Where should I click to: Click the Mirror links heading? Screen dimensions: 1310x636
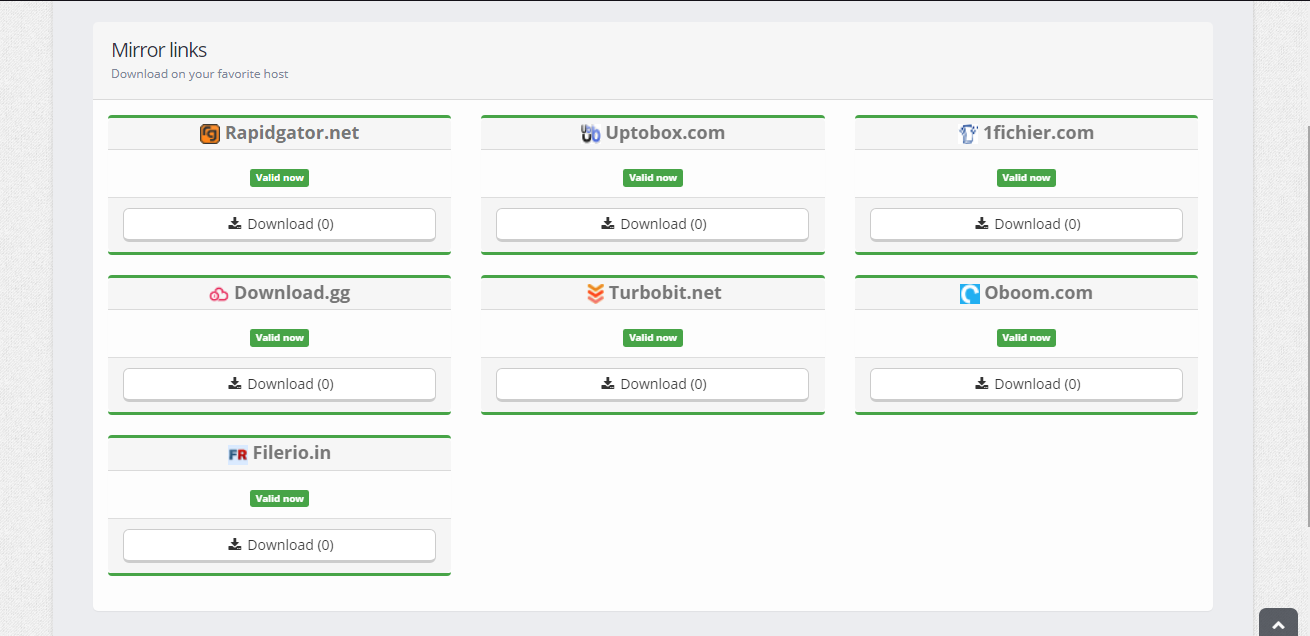click(159, 50)
